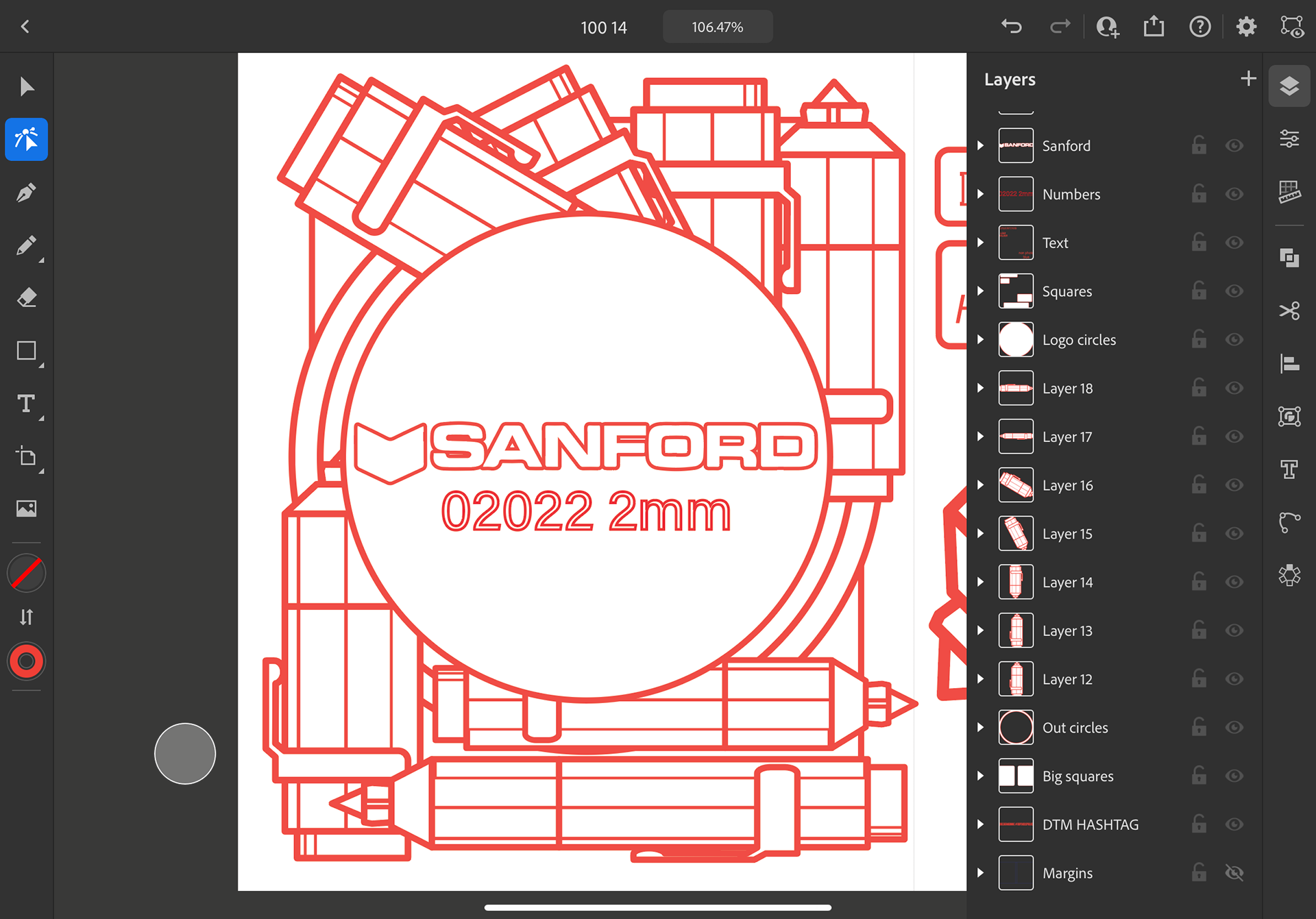Open the Path options panel
Viewport: 1316px width, 919px height.
pyautogui.click(x=1289, y=522)
